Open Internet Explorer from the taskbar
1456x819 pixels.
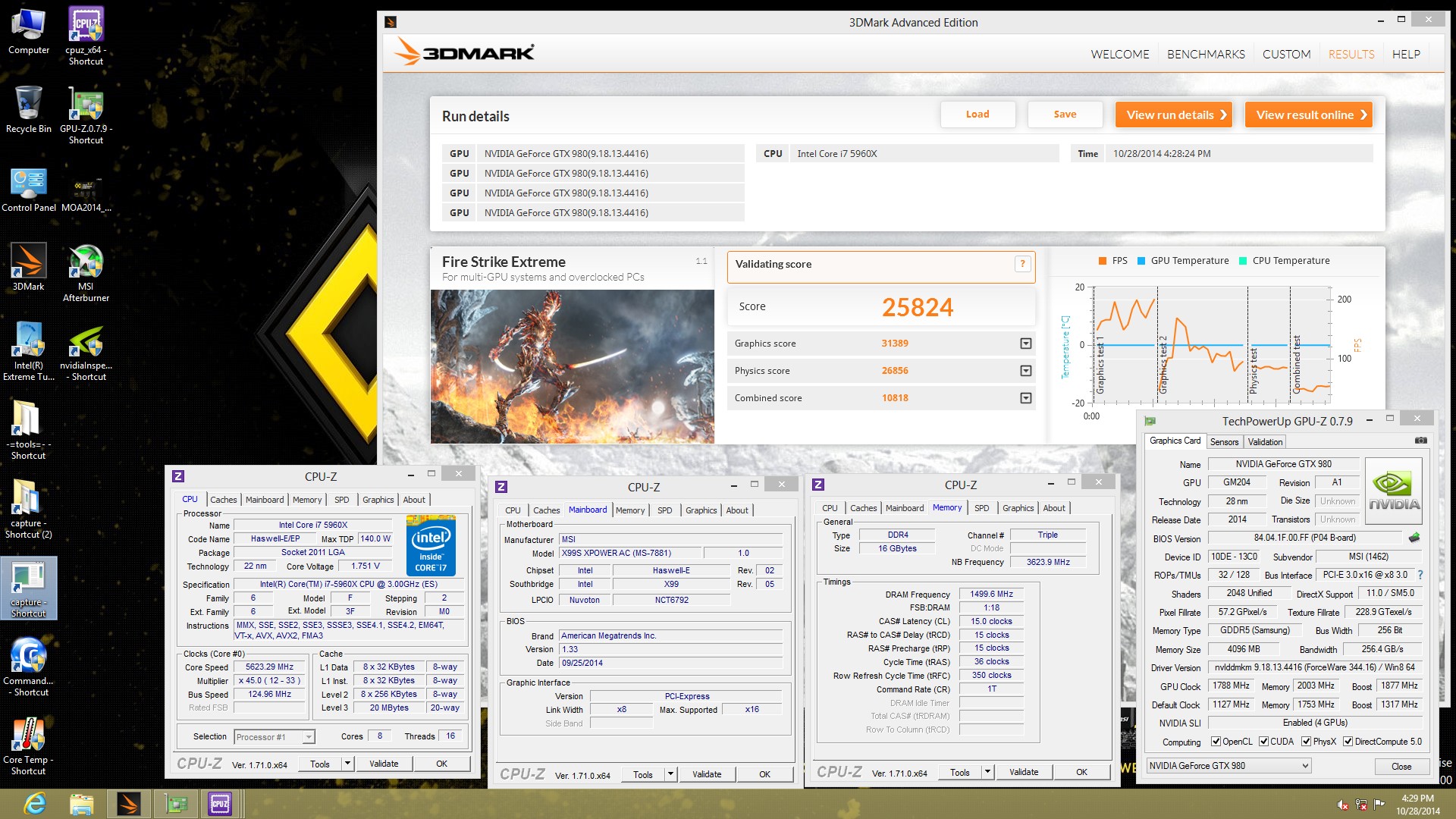[x=35, y=804]
